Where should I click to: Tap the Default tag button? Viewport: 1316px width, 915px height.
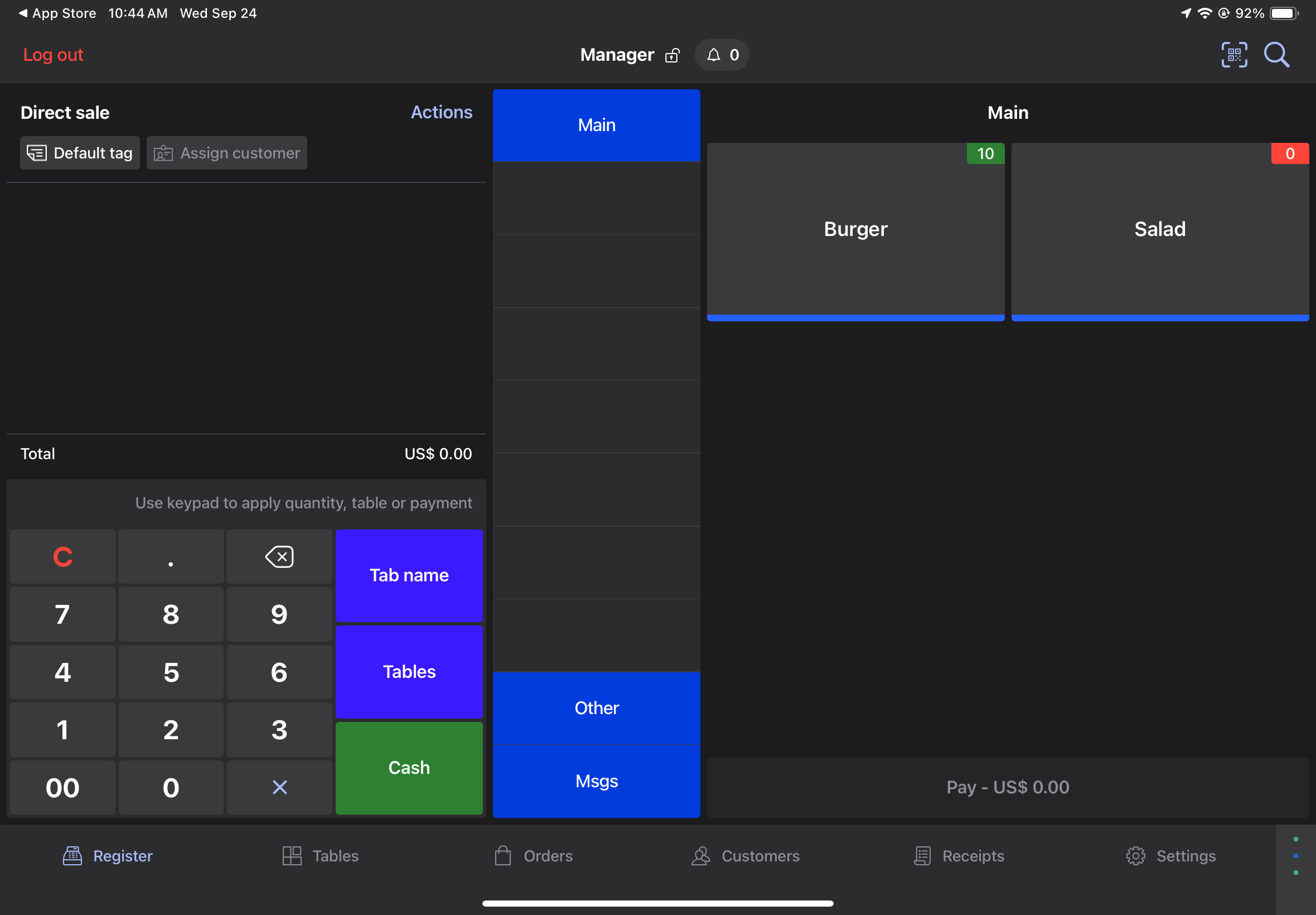click(x=80, y=153)
